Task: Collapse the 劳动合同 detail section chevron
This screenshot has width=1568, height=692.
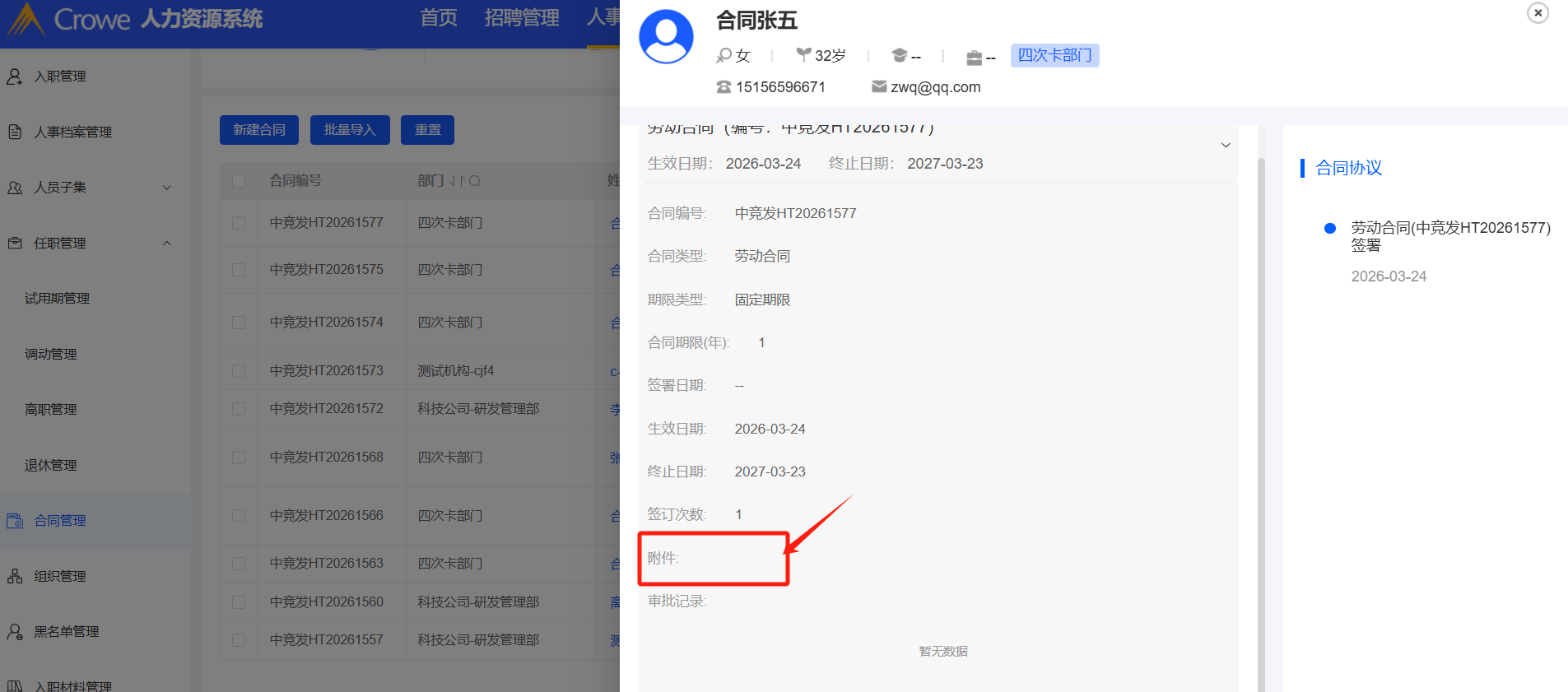Action: coord(1225,146)
